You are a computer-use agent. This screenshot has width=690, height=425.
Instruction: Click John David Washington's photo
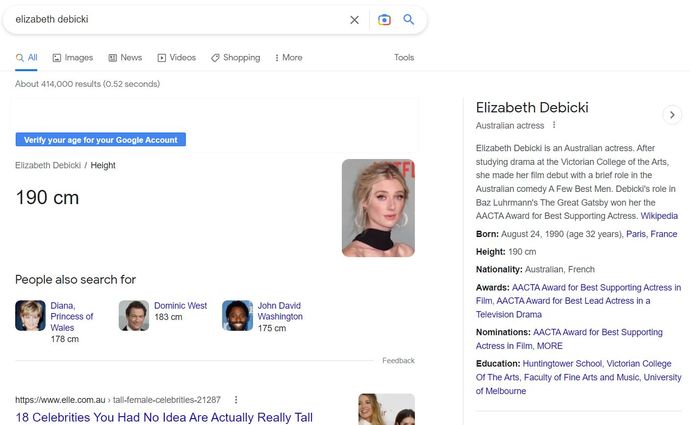click(x=237, y=316)
